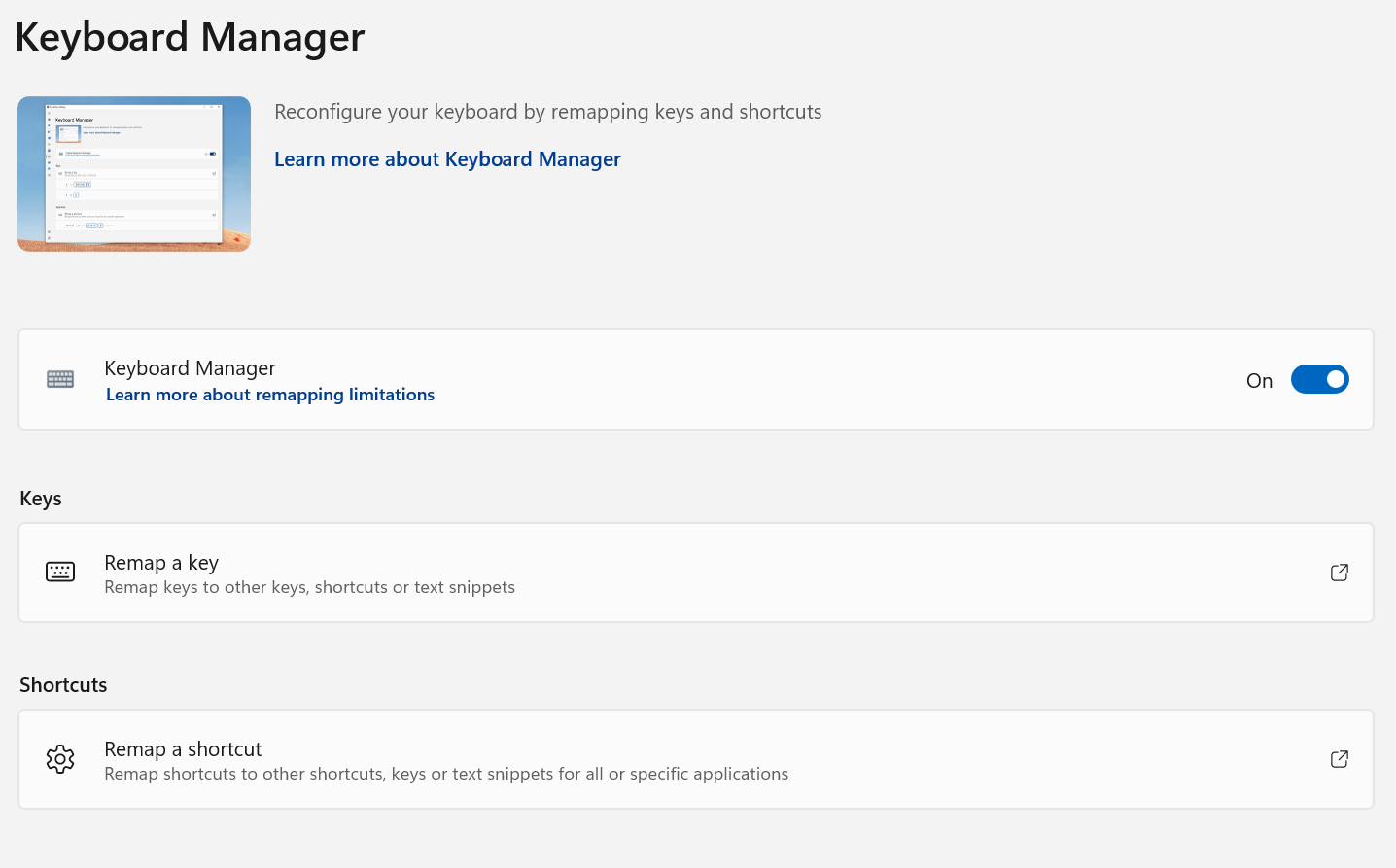Click 'Remap keys to other keys' description
This screenshot has height=868, width=1396.
(310, 587)
